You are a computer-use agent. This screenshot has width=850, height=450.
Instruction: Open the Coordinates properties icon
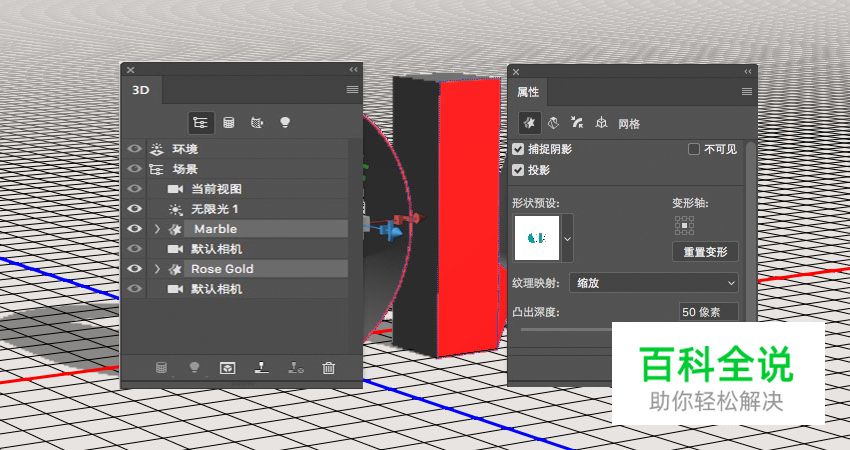coord(601,123)
